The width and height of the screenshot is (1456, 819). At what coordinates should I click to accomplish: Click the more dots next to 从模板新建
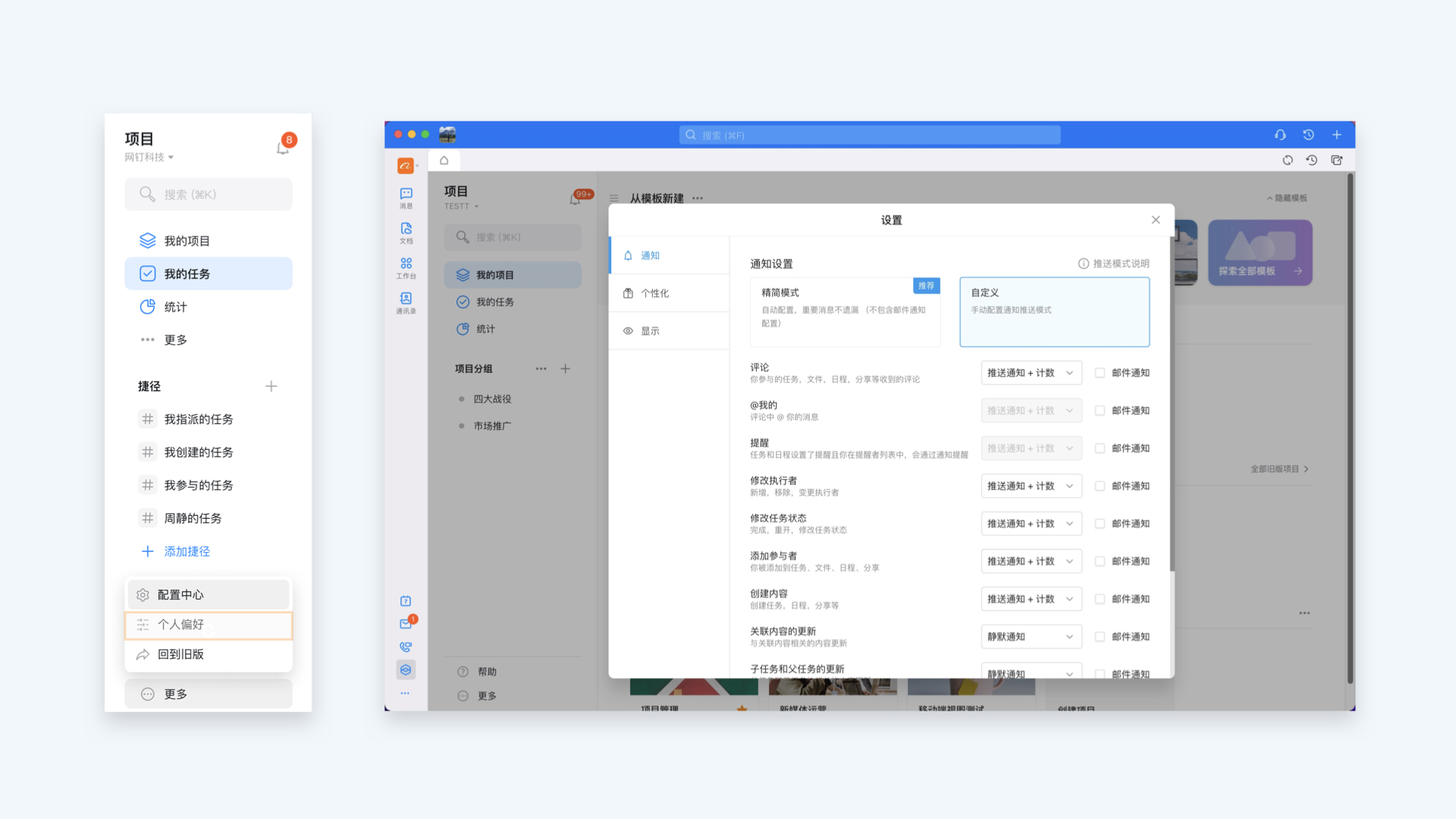point(698,198)
